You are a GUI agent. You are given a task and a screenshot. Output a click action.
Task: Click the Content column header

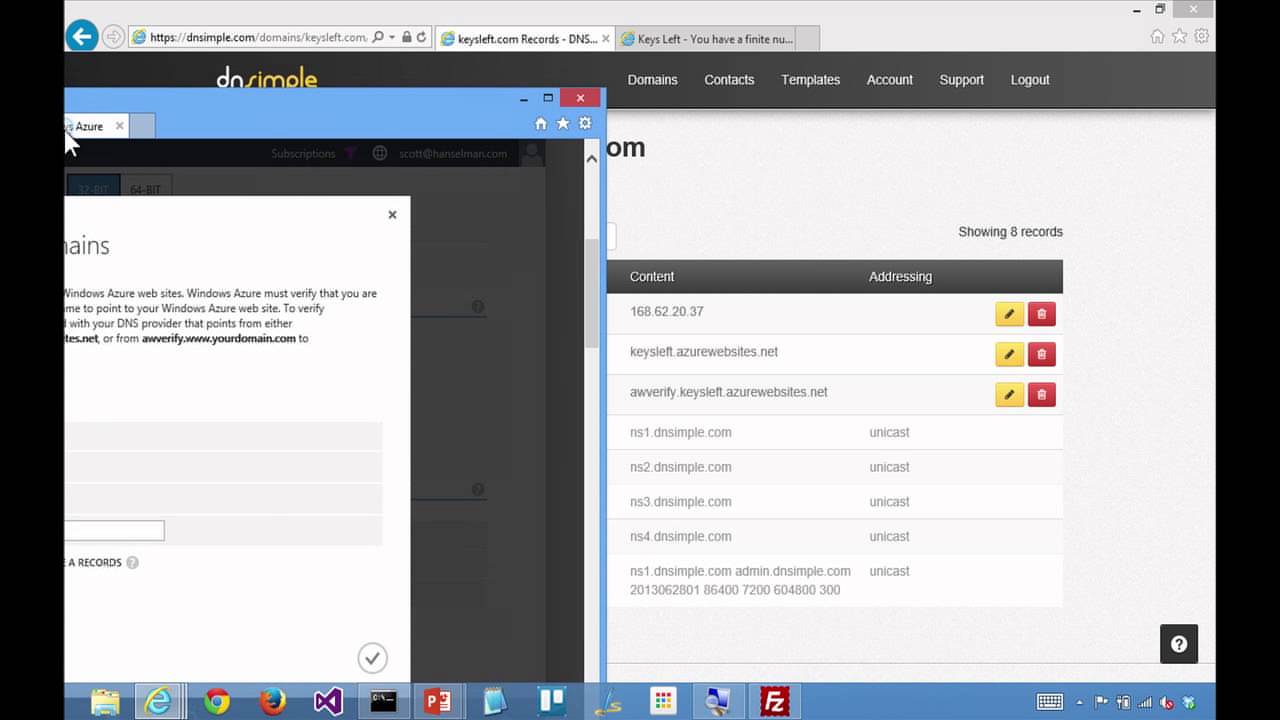point(652,277)
